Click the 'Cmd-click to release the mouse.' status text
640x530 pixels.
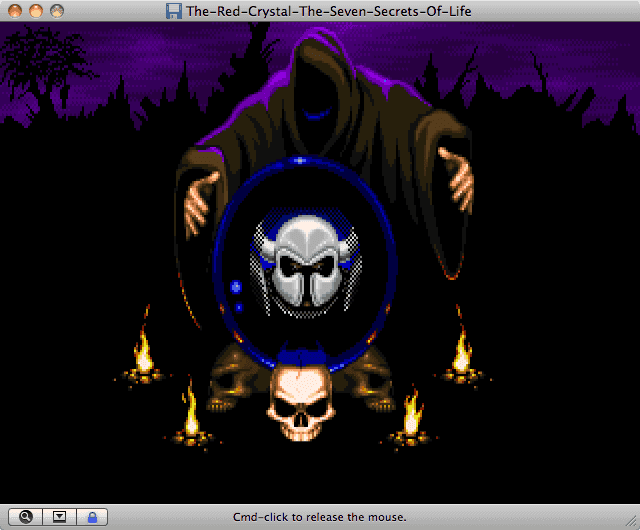coord(320,517)
